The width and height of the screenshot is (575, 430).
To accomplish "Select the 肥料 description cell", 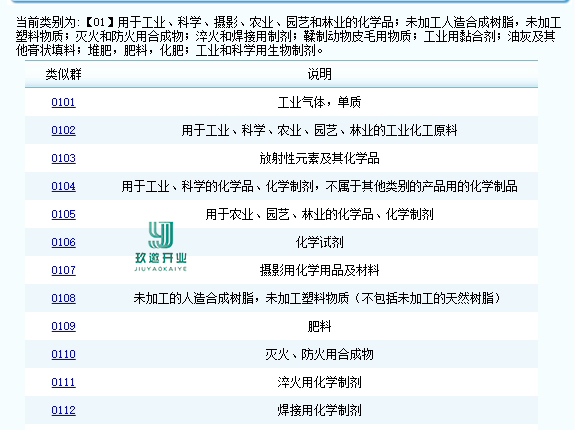I will [319, 326].
